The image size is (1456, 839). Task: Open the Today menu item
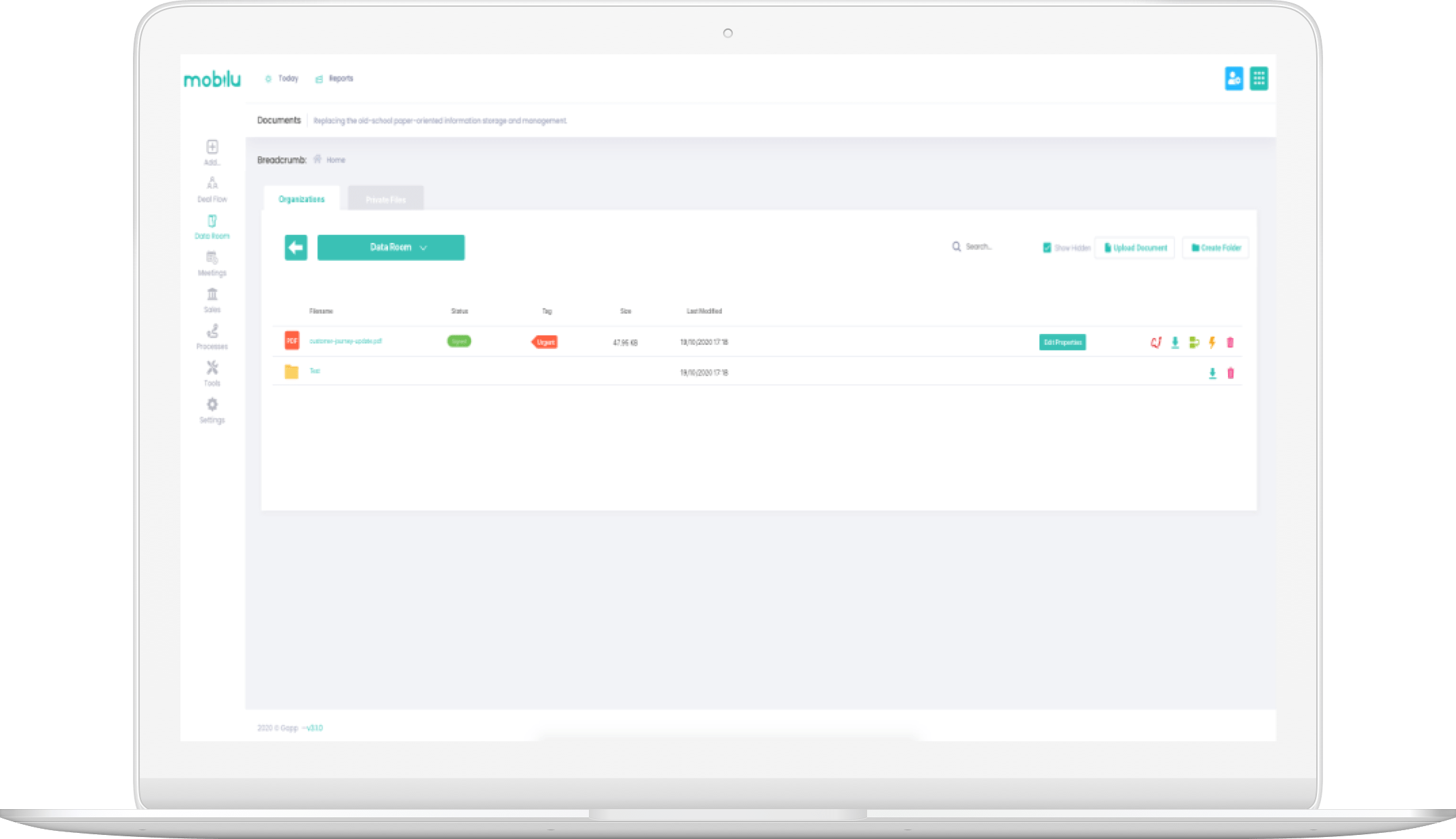[282, 79]
